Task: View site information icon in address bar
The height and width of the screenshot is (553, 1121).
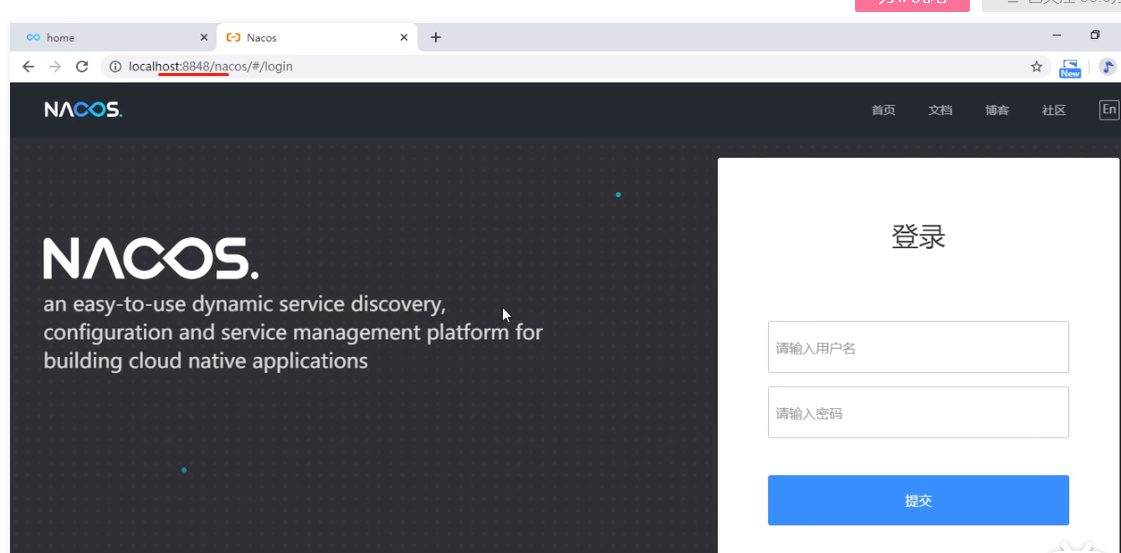Action: 115,66
